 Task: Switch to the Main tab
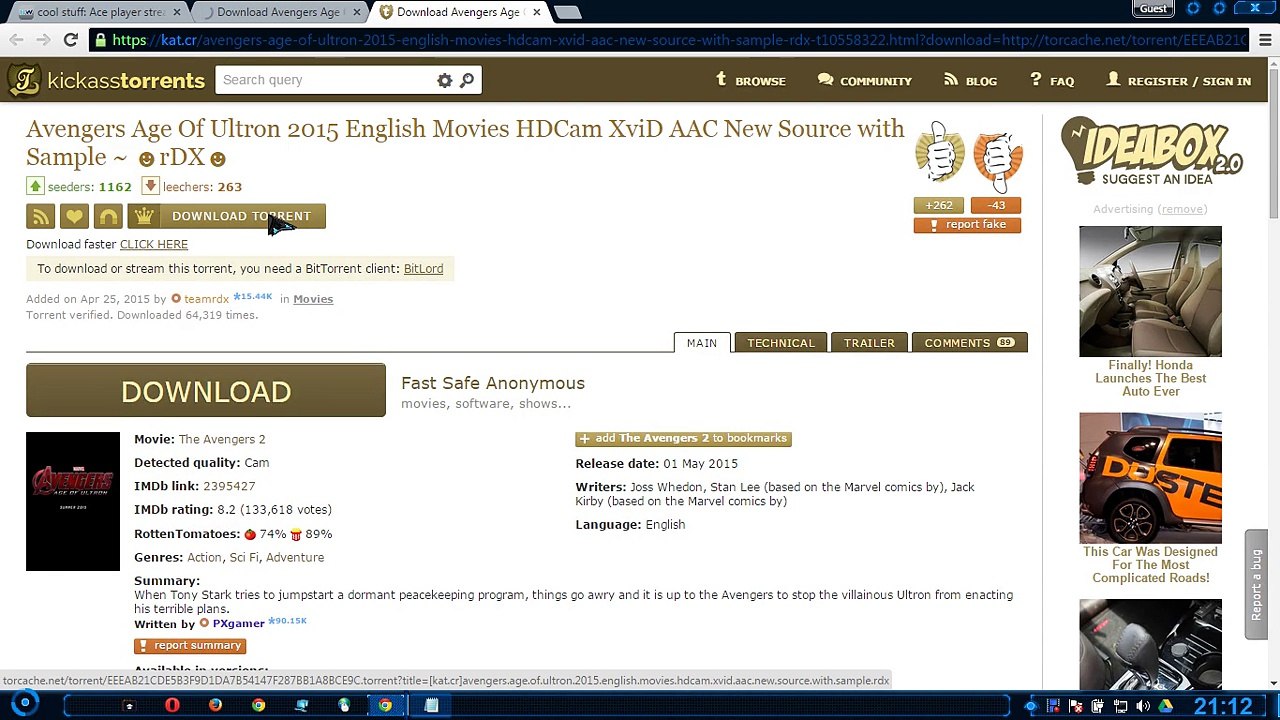701,343
